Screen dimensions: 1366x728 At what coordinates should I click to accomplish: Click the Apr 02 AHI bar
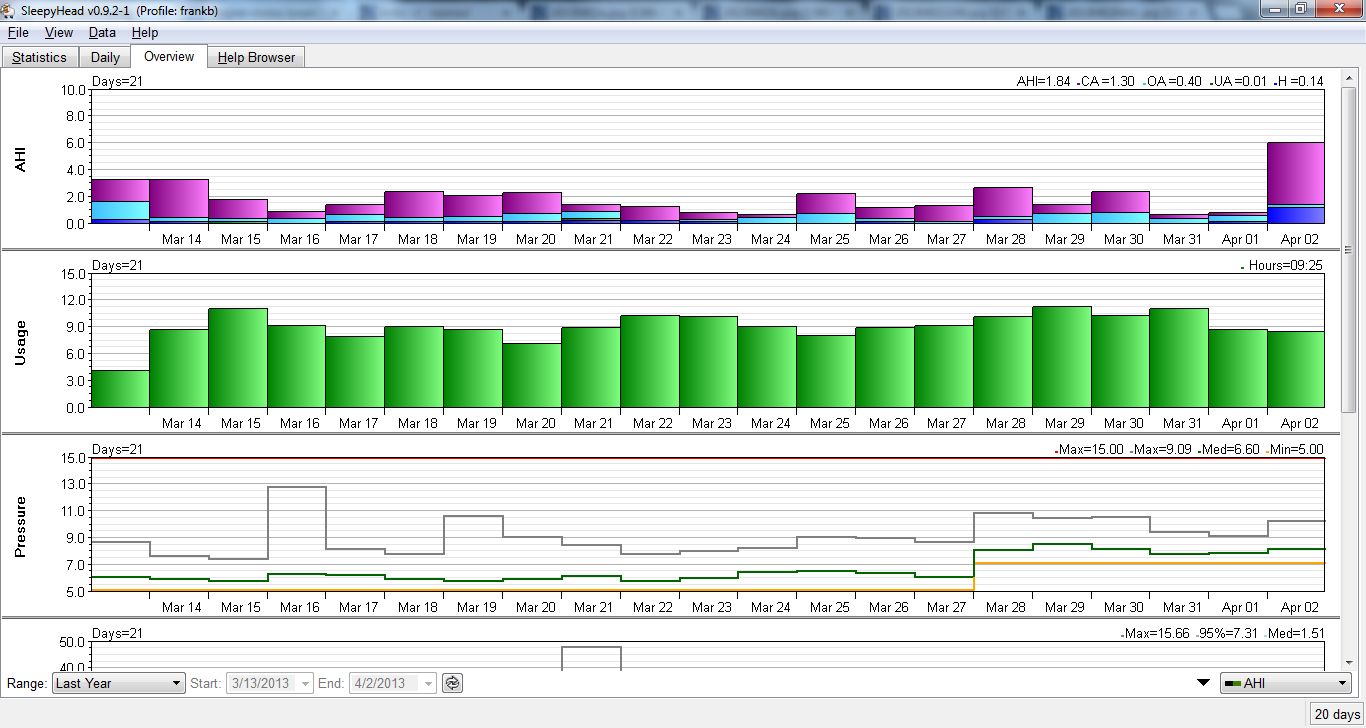tap(1295, 182)
